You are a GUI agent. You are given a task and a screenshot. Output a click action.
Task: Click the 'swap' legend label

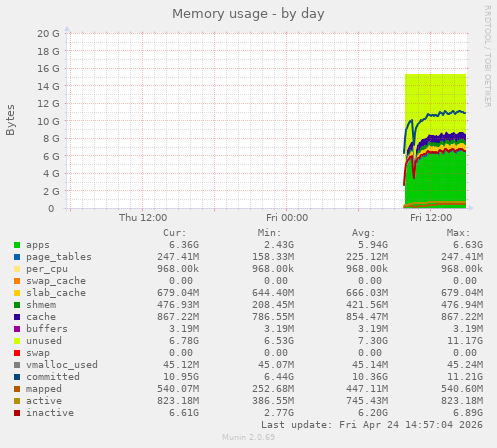38,353
